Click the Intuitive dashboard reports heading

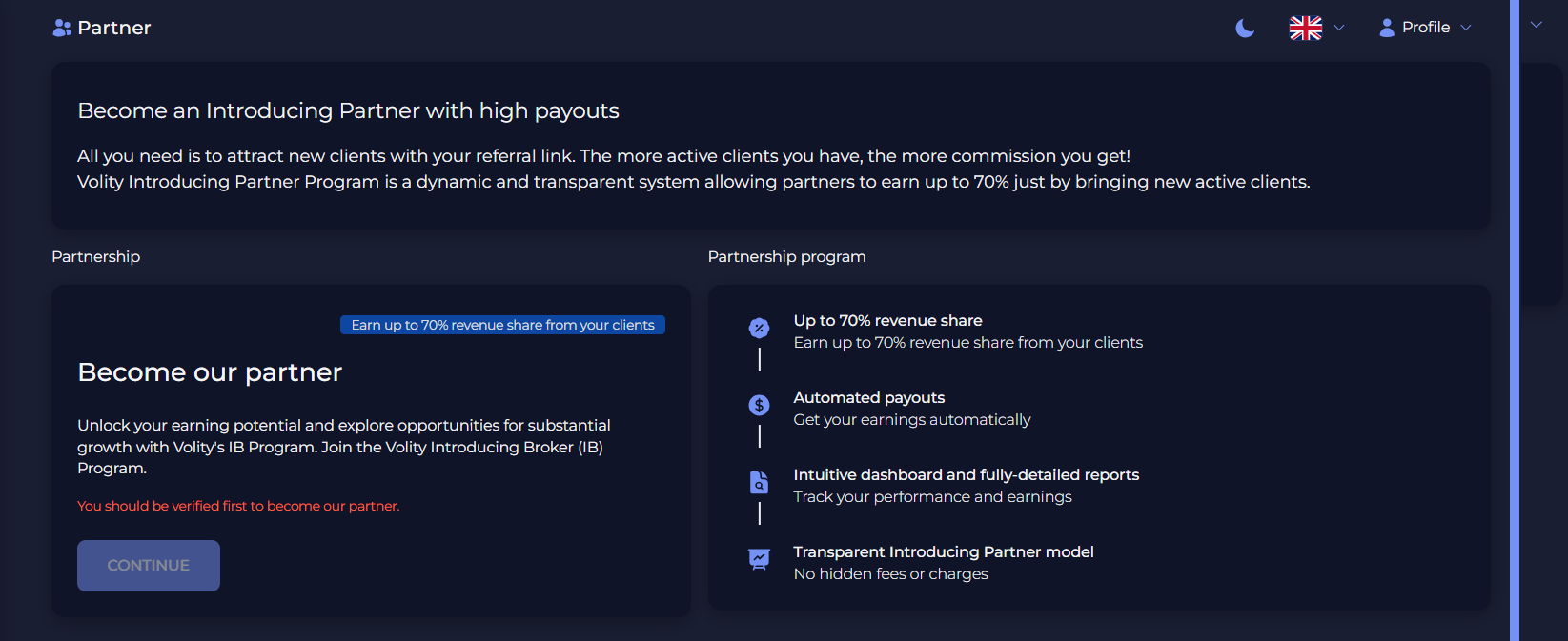pyautogui.click(x=967, y=474)
